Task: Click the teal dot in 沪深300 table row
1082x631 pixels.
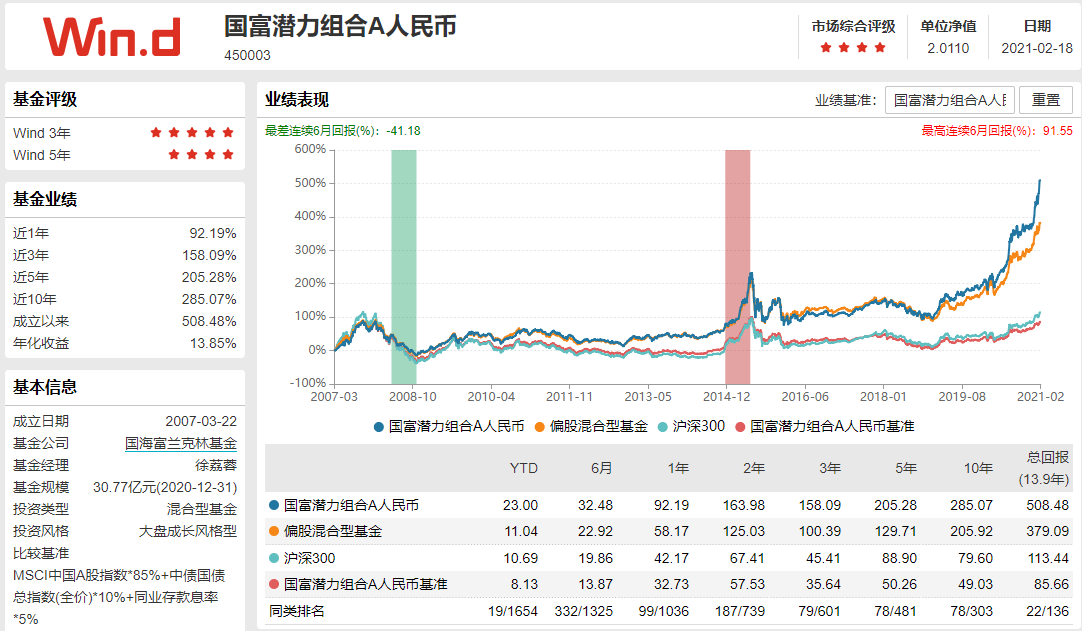Action: (274, 558)
